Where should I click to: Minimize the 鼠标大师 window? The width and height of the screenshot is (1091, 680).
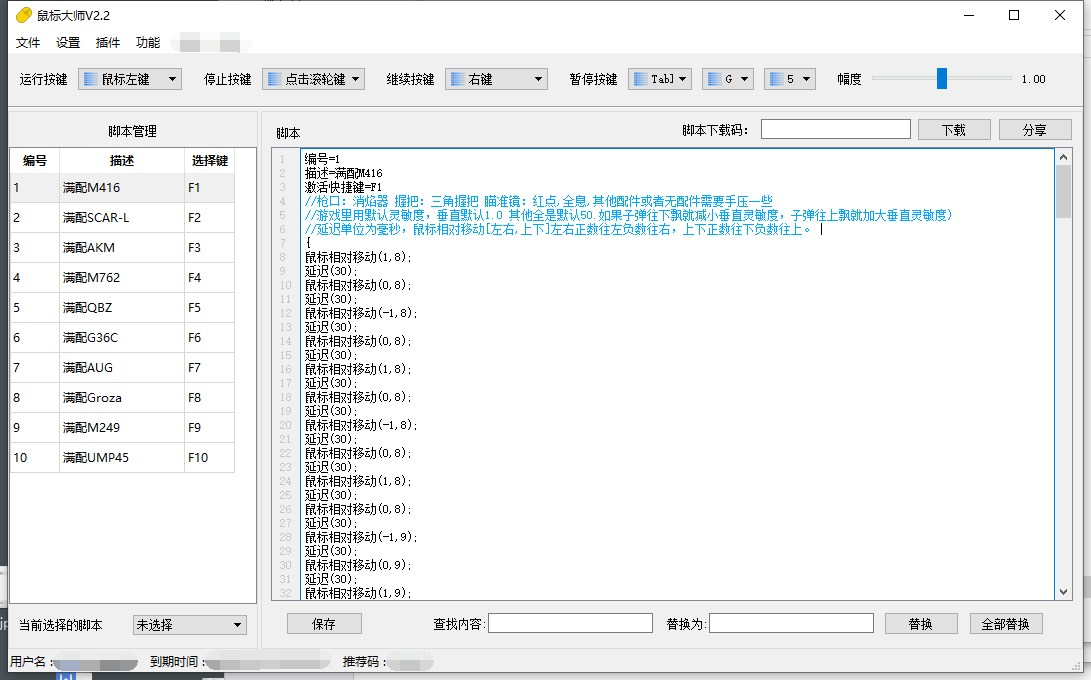(969, 15)
